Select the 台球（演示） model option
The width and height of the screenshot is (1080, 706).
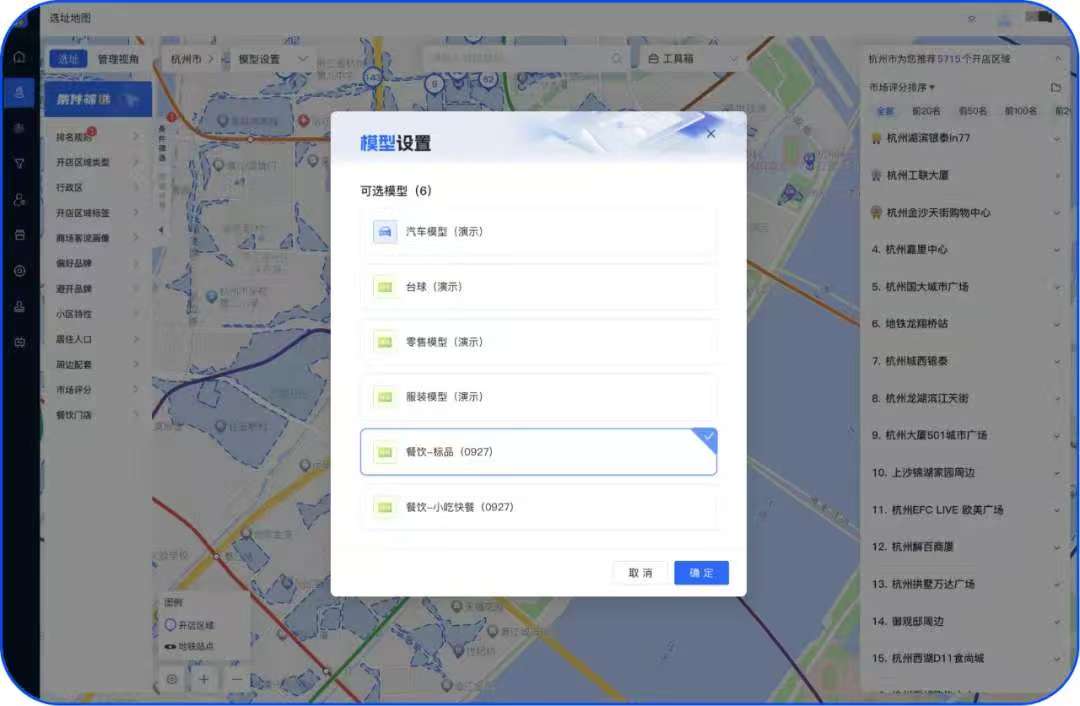538,287
